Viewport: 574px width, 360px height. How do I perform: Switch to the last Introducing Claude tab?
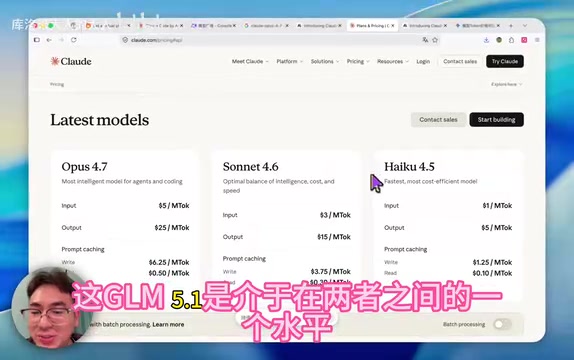point(425,26)
